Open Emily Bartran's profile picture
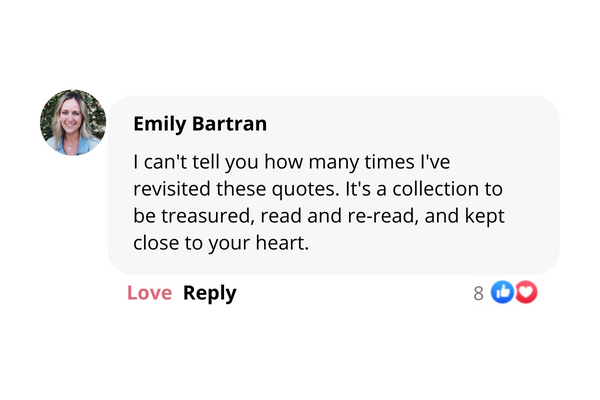Screen dimensions: 600x400 (x=73, y=122)
